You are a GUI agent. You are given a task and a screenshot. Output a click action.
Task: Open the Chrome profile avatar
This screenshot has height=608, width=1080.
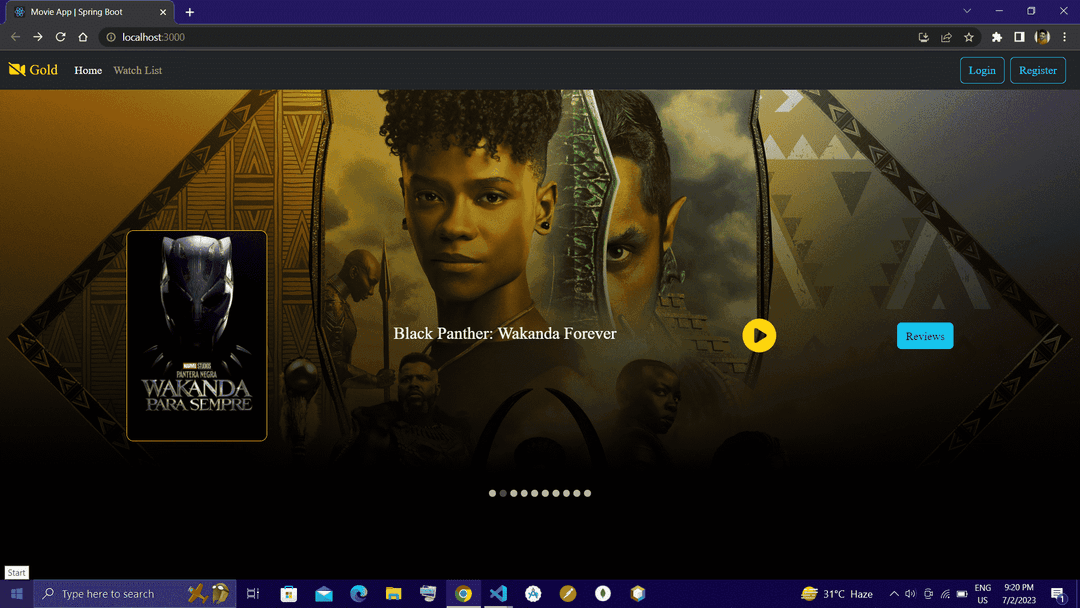click(x=1042, y=37)
